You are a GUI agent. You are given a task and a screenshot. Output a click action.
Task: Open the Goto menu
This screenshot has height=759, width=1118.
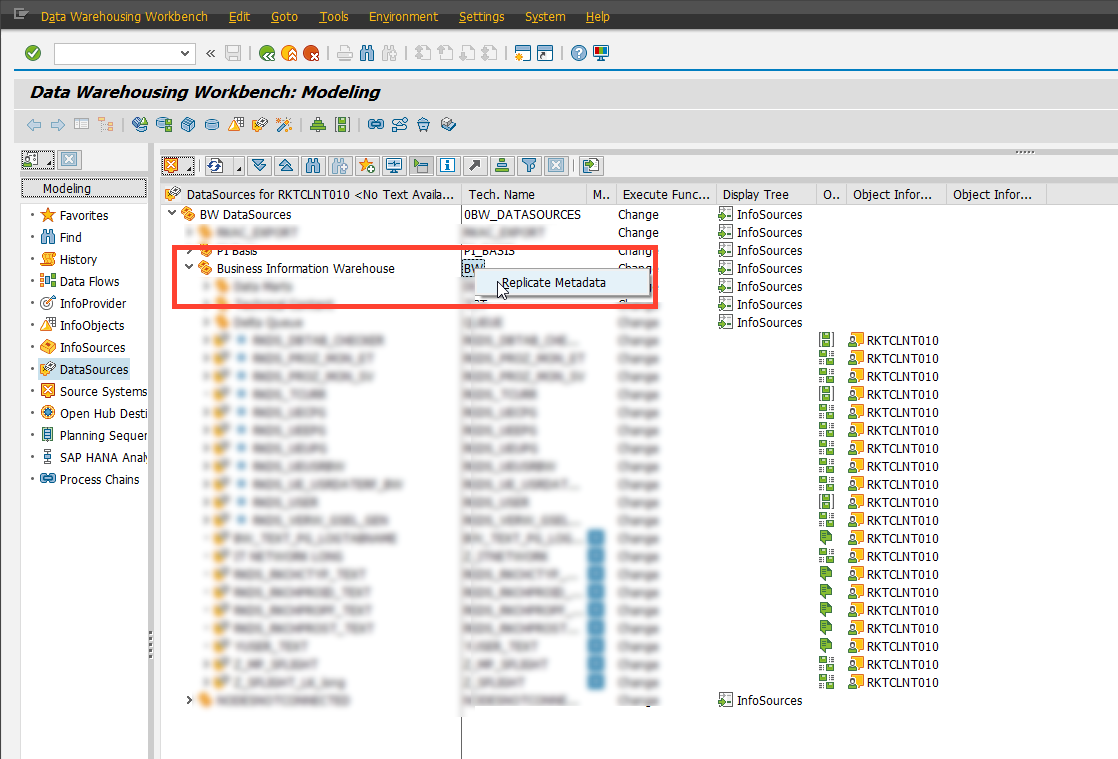[x=284, y=17]
